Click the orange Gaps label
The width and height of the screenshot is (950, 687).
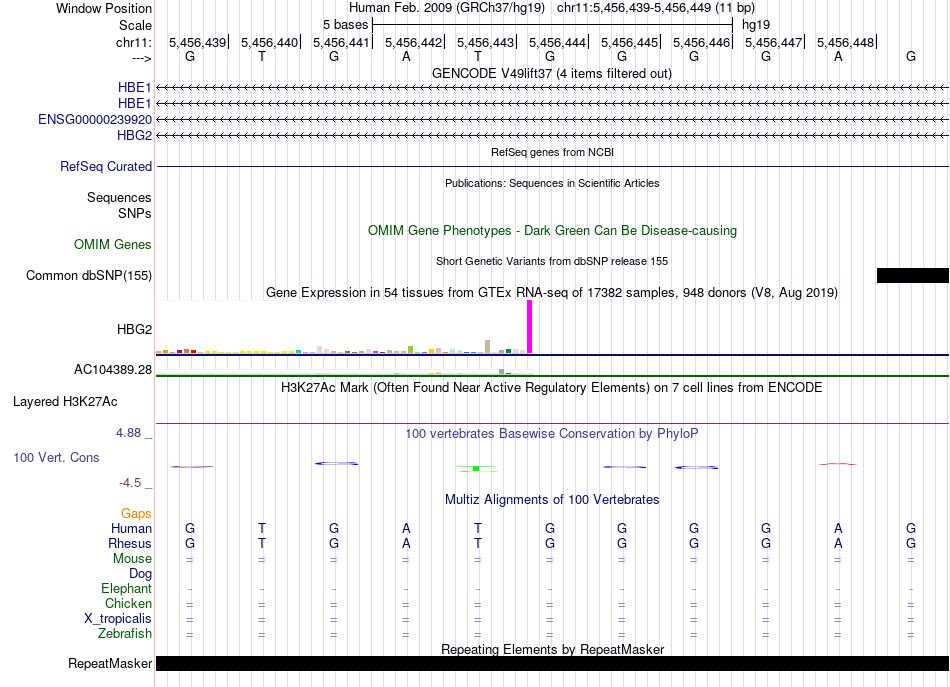click(x=136, y=514)
